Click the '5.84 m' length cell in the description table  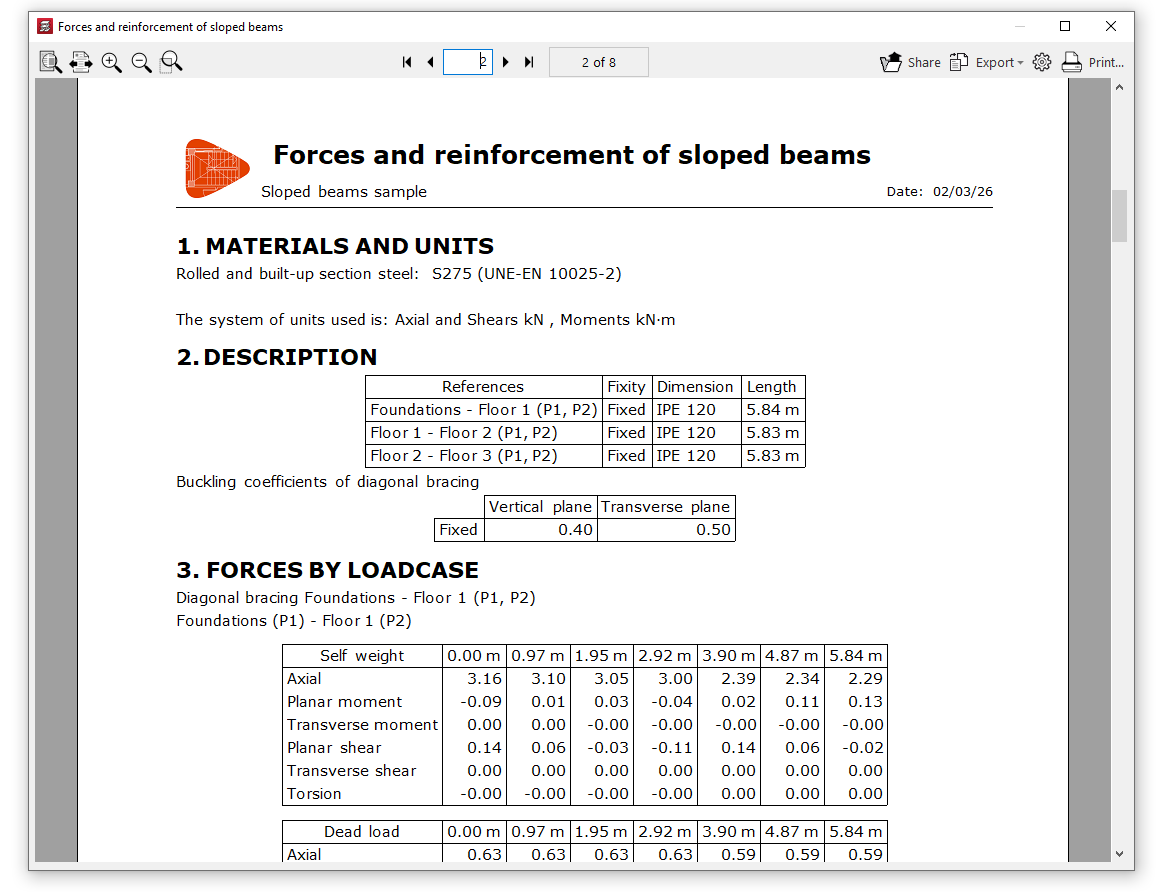[773, 410]
